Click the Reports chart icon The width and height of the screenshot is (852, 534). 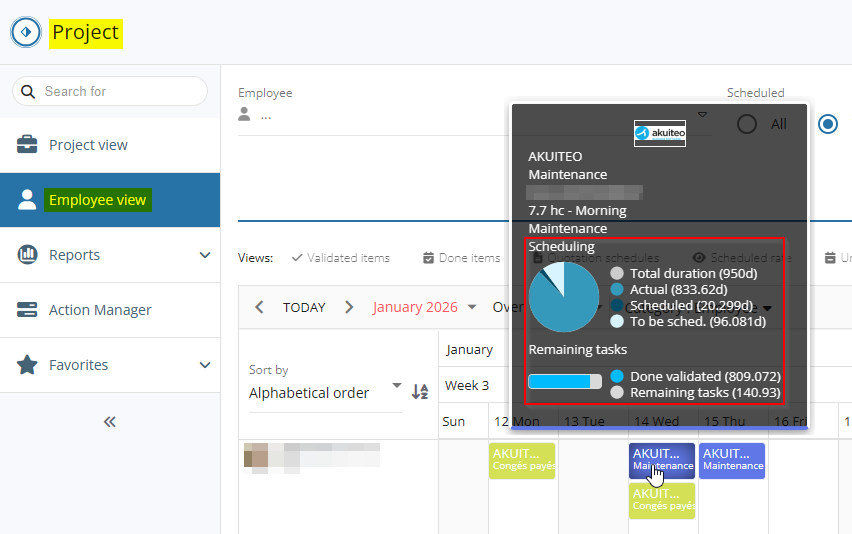27,255
